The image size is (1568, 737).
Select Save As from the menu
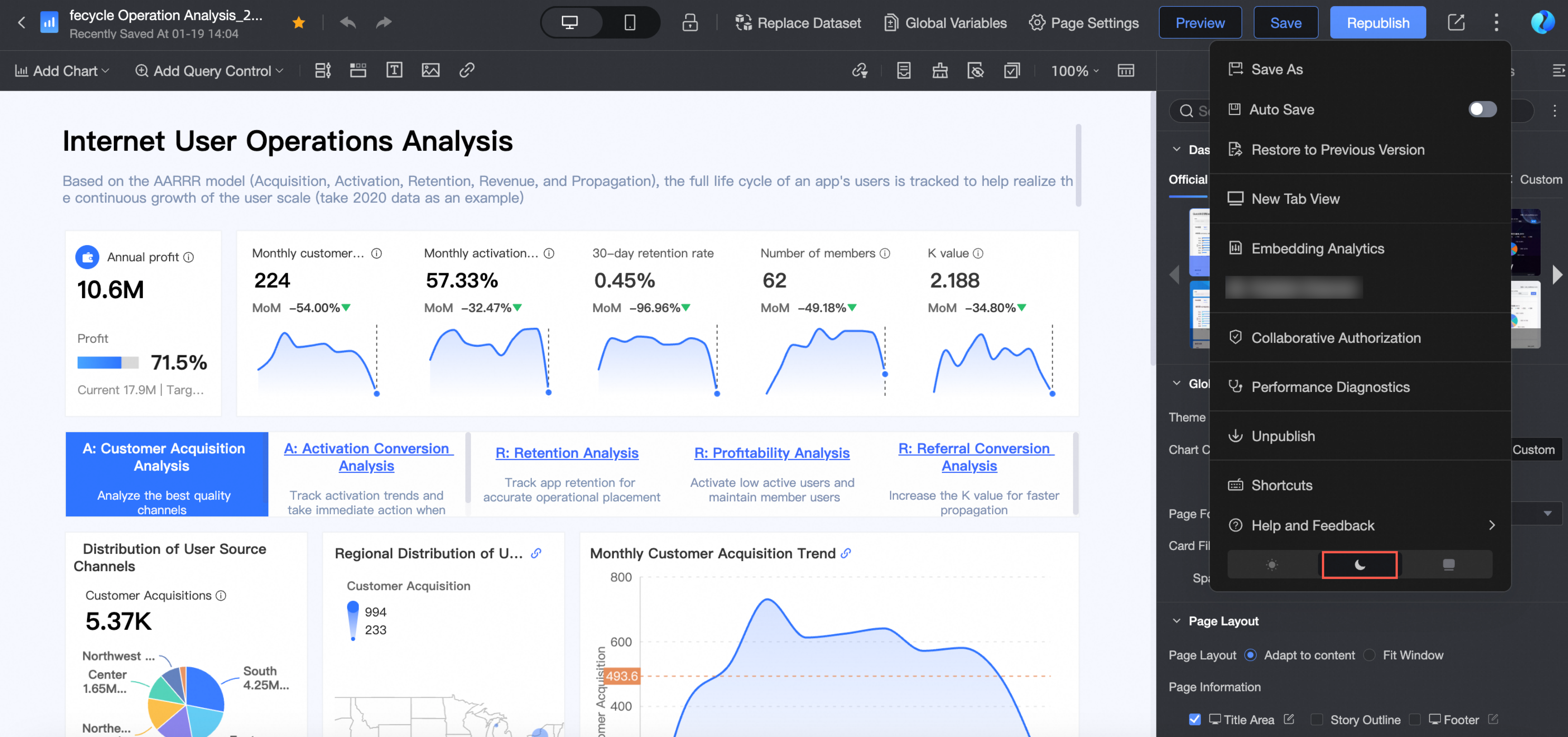point(1360,70)
